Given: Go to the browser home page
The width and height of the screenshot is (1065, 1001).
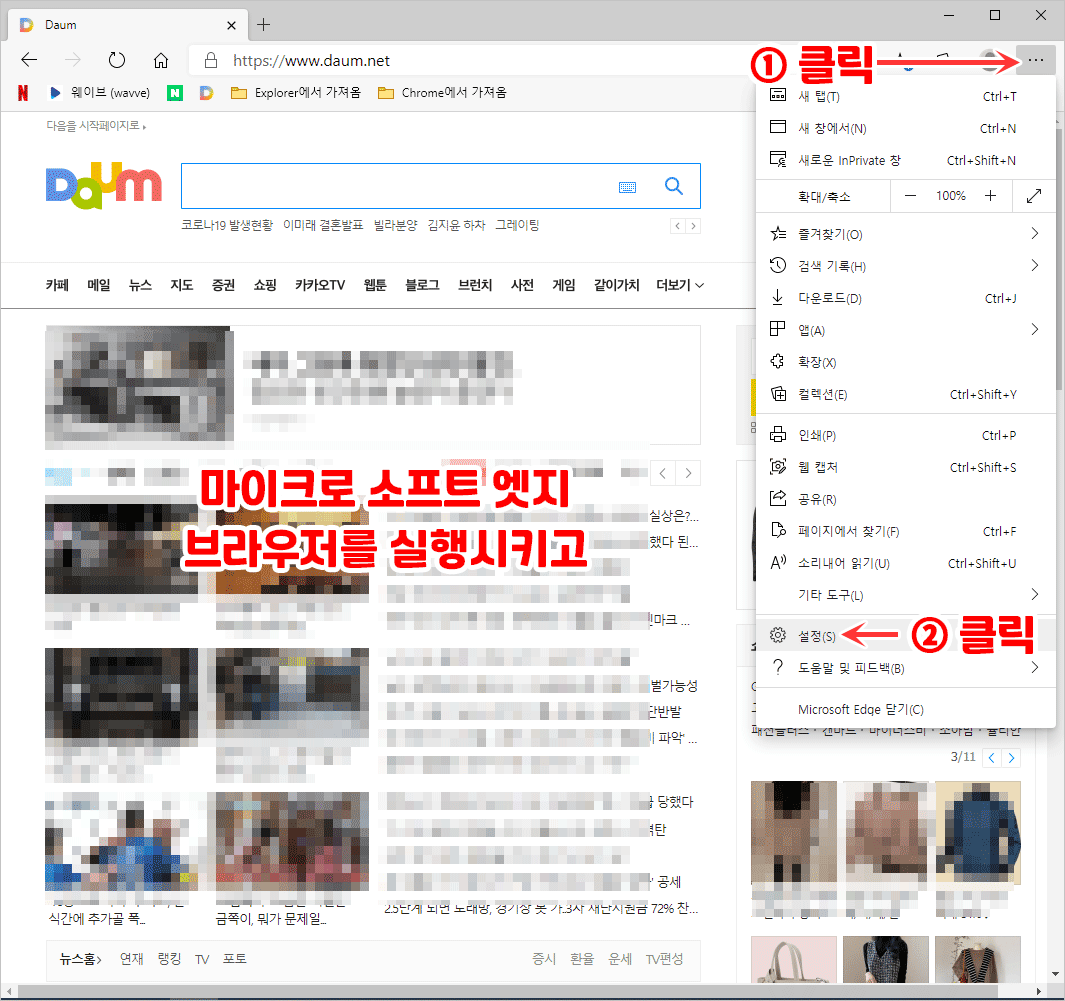Looking at the screenshot, I should [160, 60].
